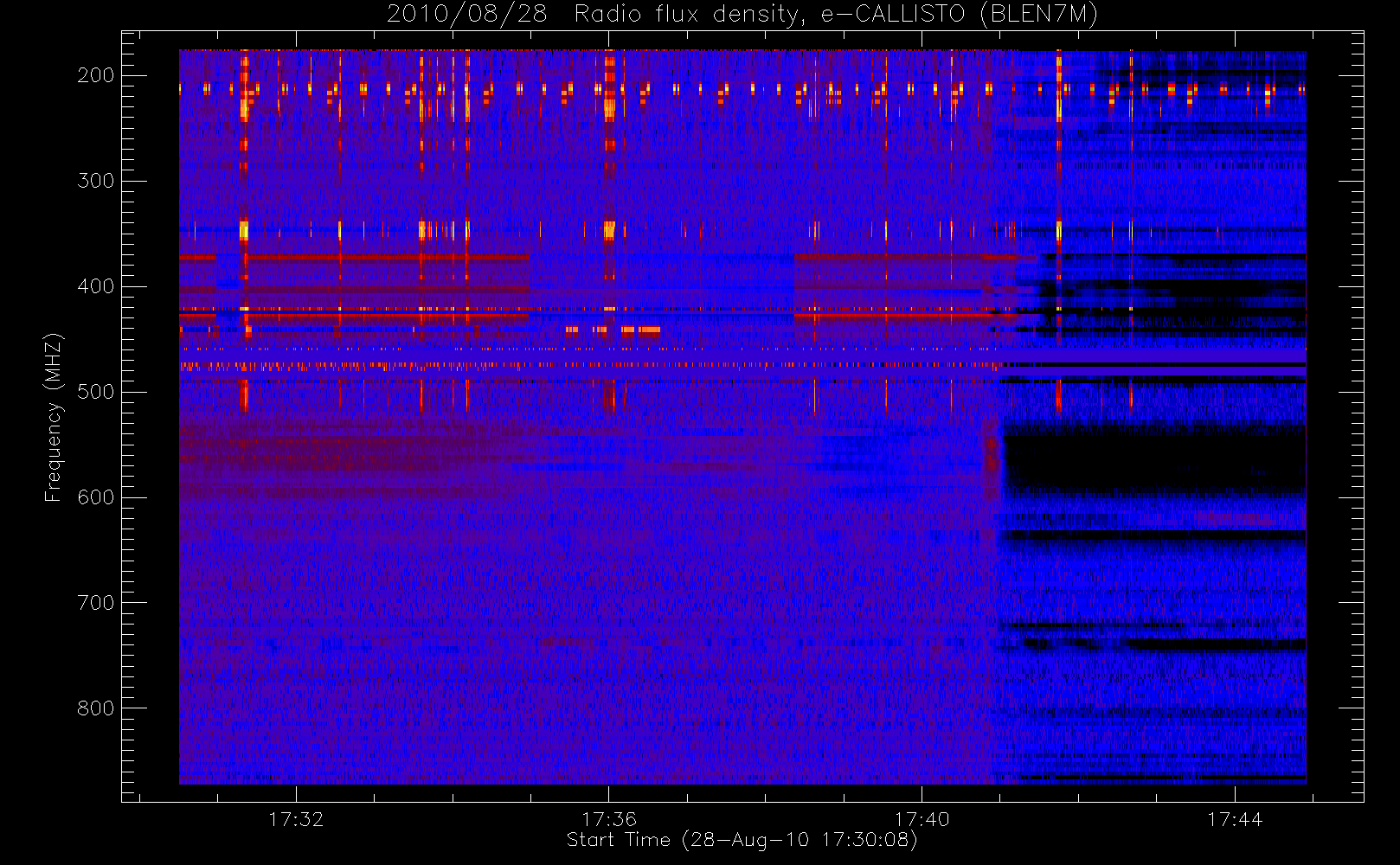
Task: Click the 600 frequency tick label
Action: click(95, 497)
